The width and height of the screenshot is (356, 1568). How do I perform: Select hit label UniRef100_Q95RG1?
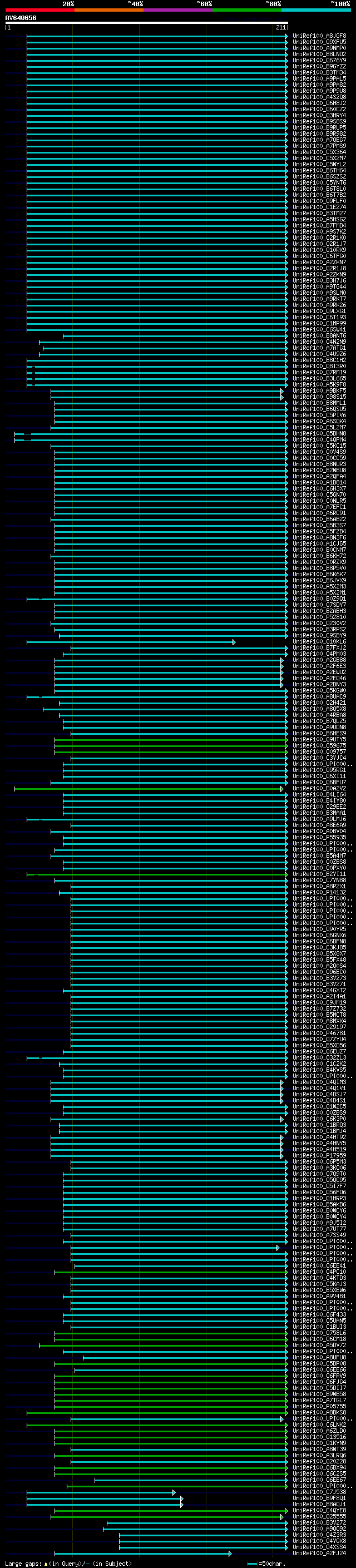point(319,770)
